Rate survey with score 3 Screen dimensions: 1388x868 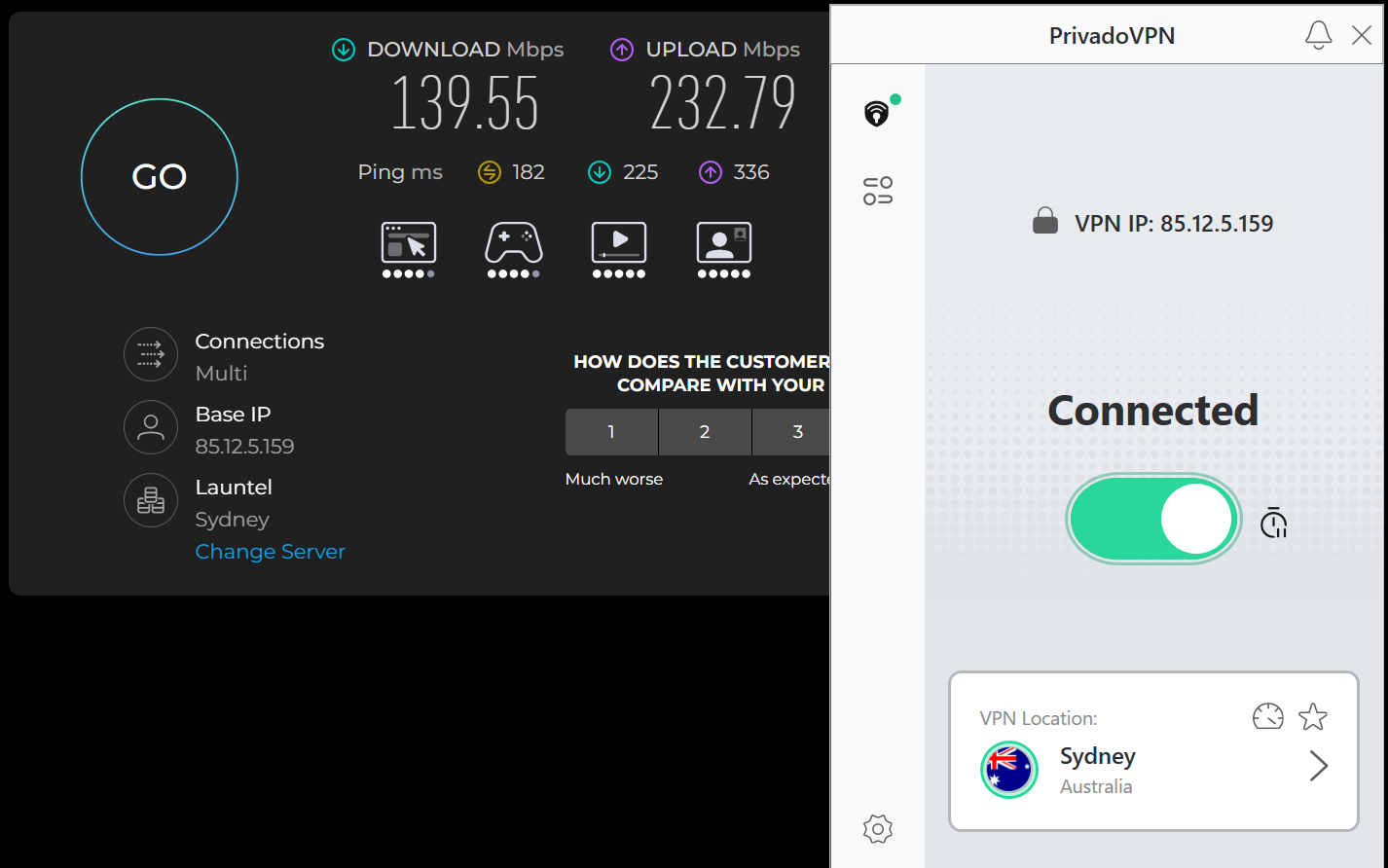pyautogui.click(x=791, y=432)
